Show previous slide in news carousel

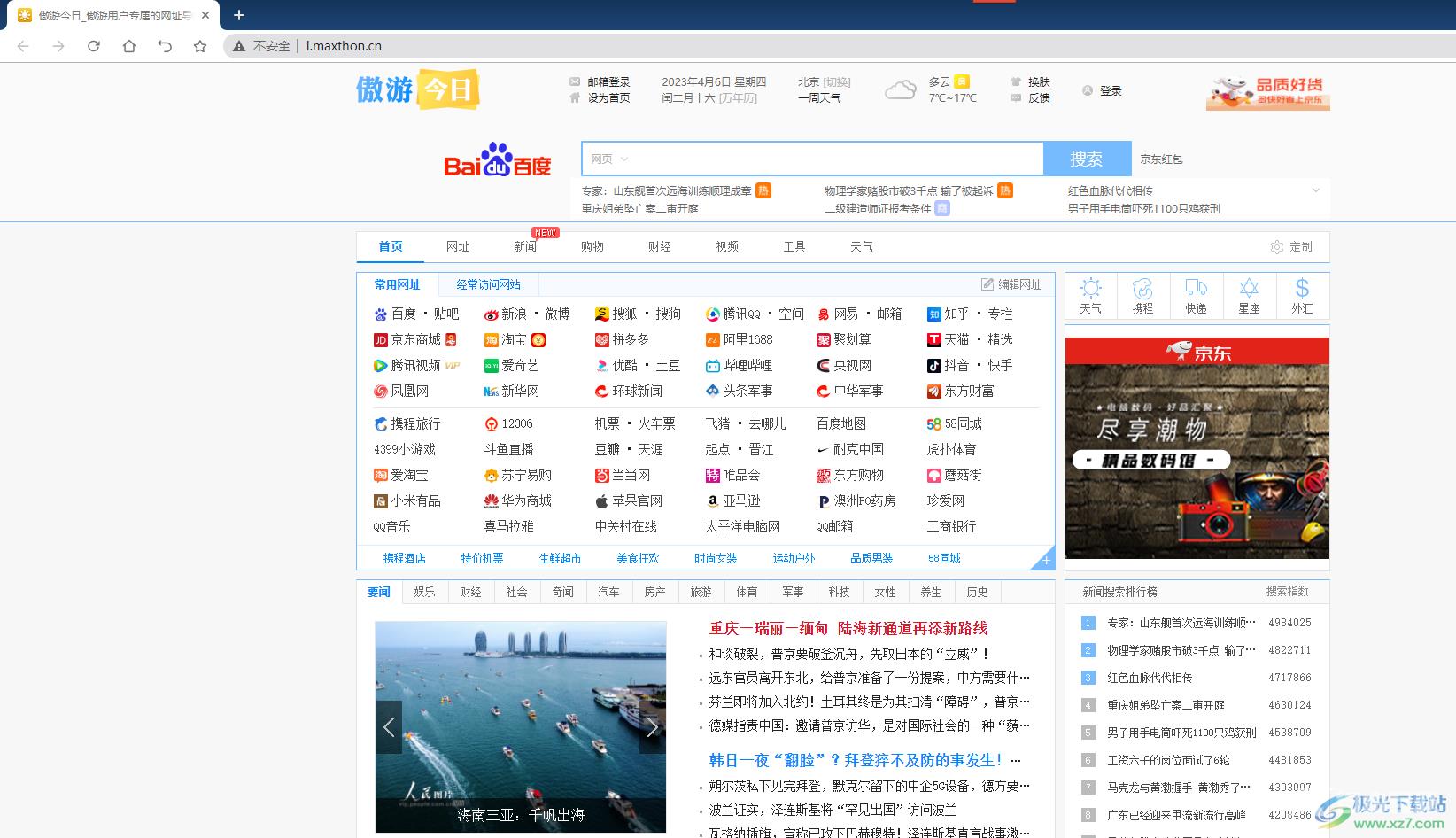[x=389, y=727]
